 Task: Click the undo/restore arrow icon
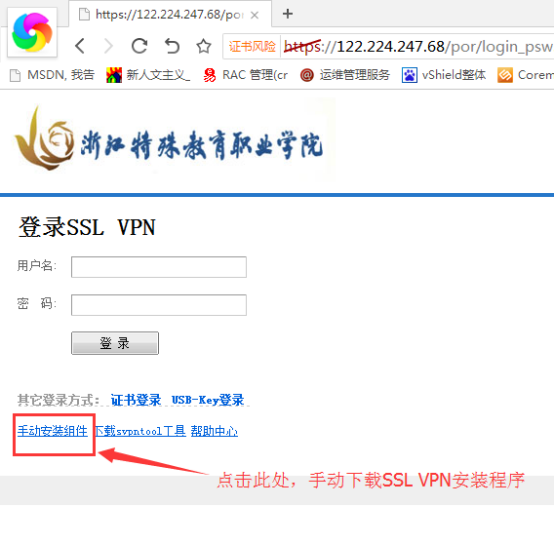172,46
